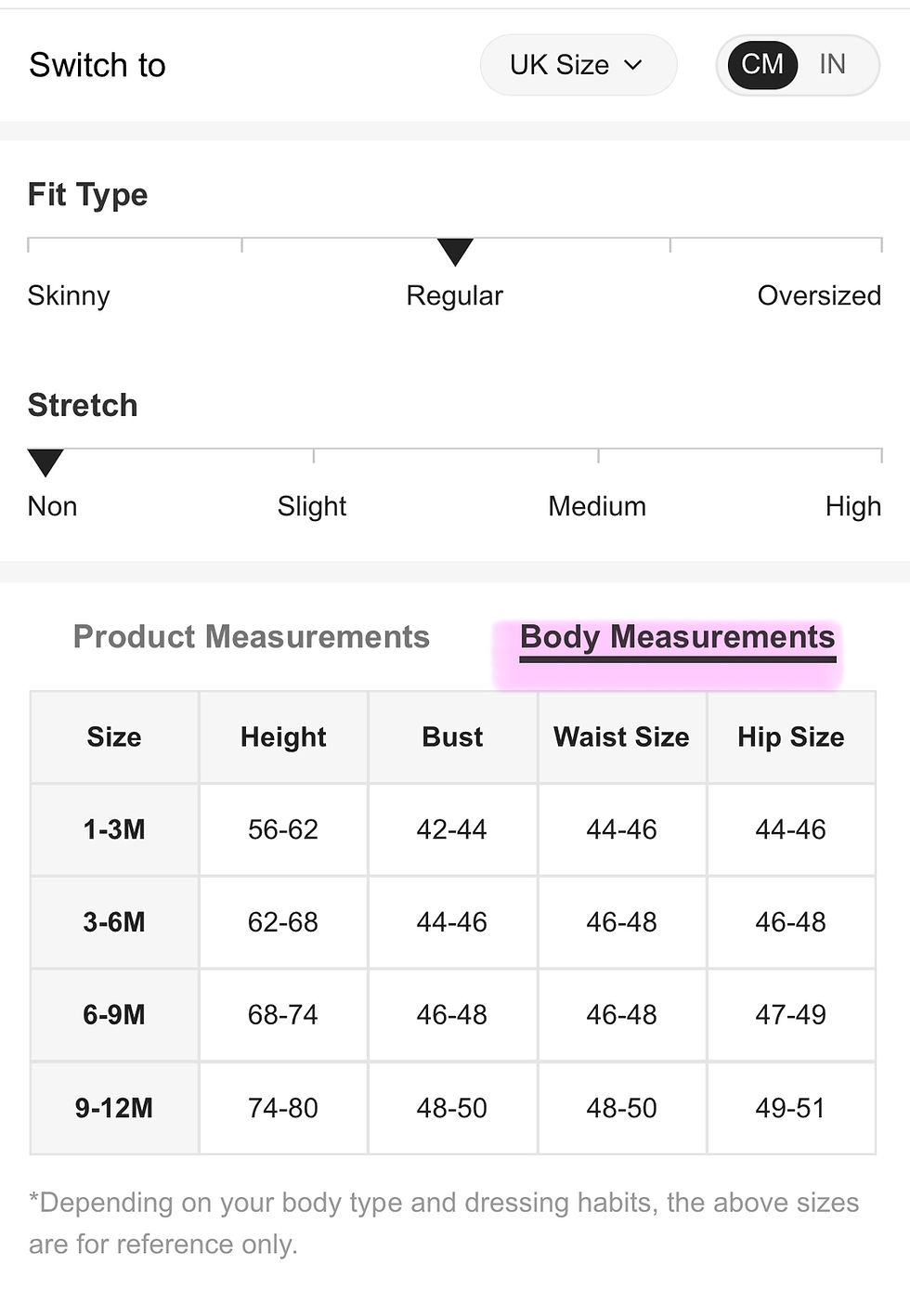
Task: Select the Body Measurements tab
Action: (677, 638)
